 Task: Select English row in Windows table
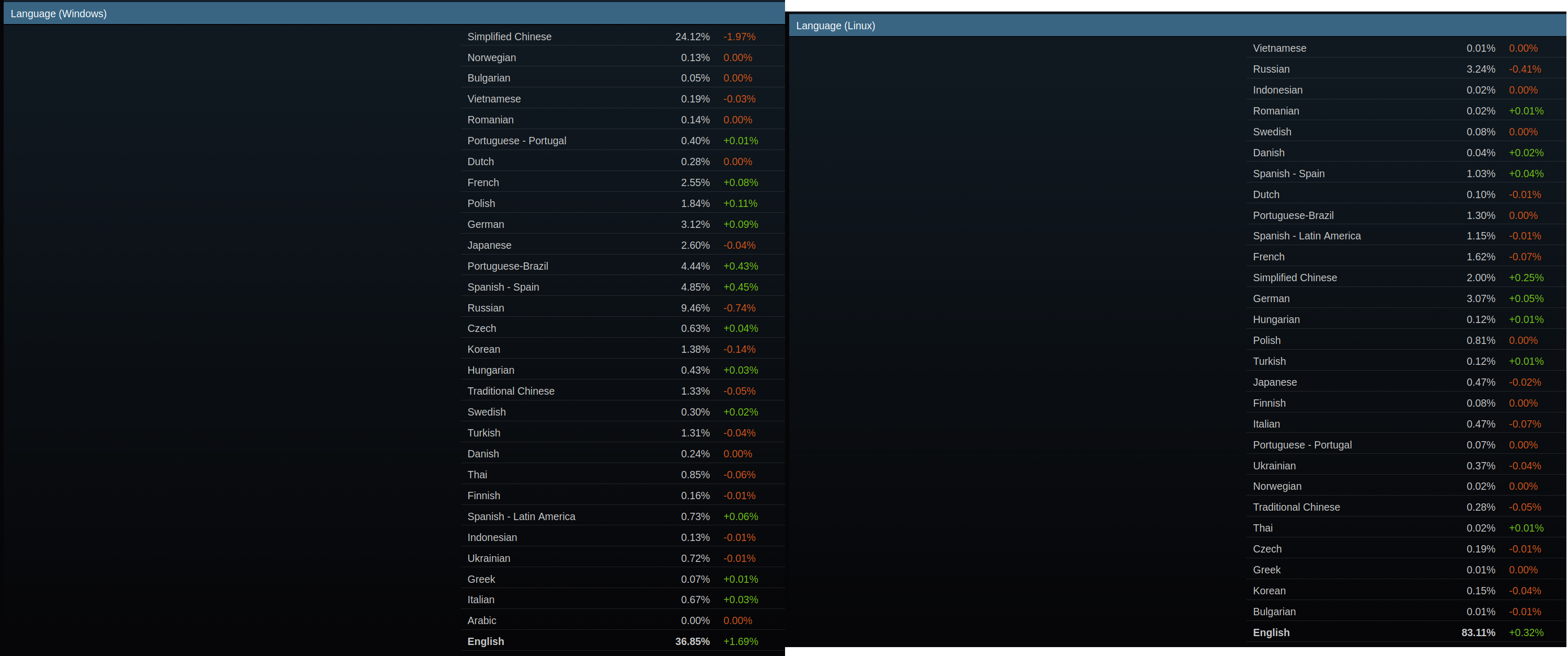click(x=485, y=641)
